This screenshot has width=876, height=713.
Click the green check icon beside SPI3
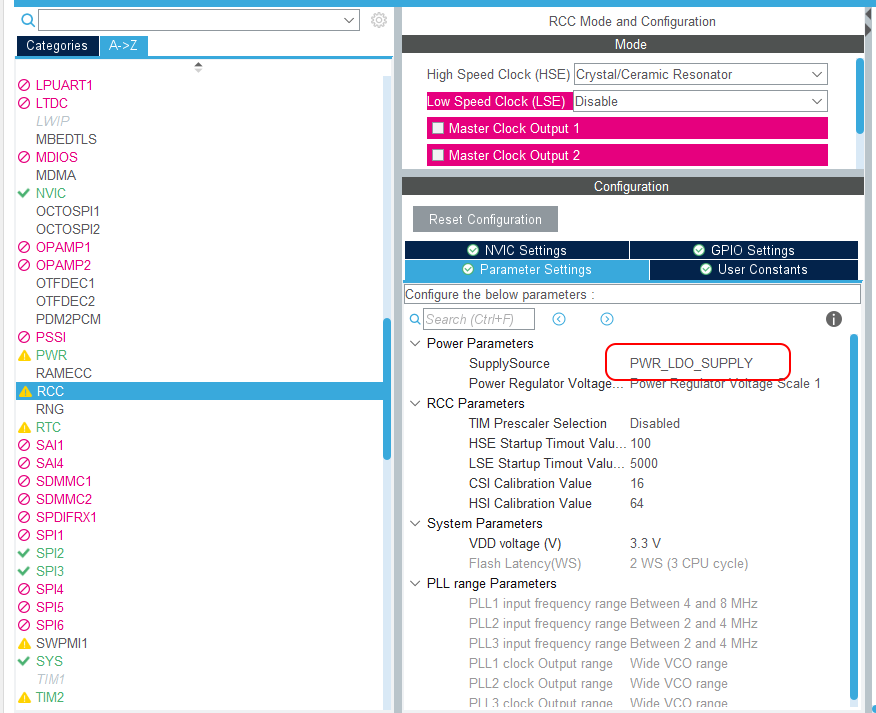[23, 571]
